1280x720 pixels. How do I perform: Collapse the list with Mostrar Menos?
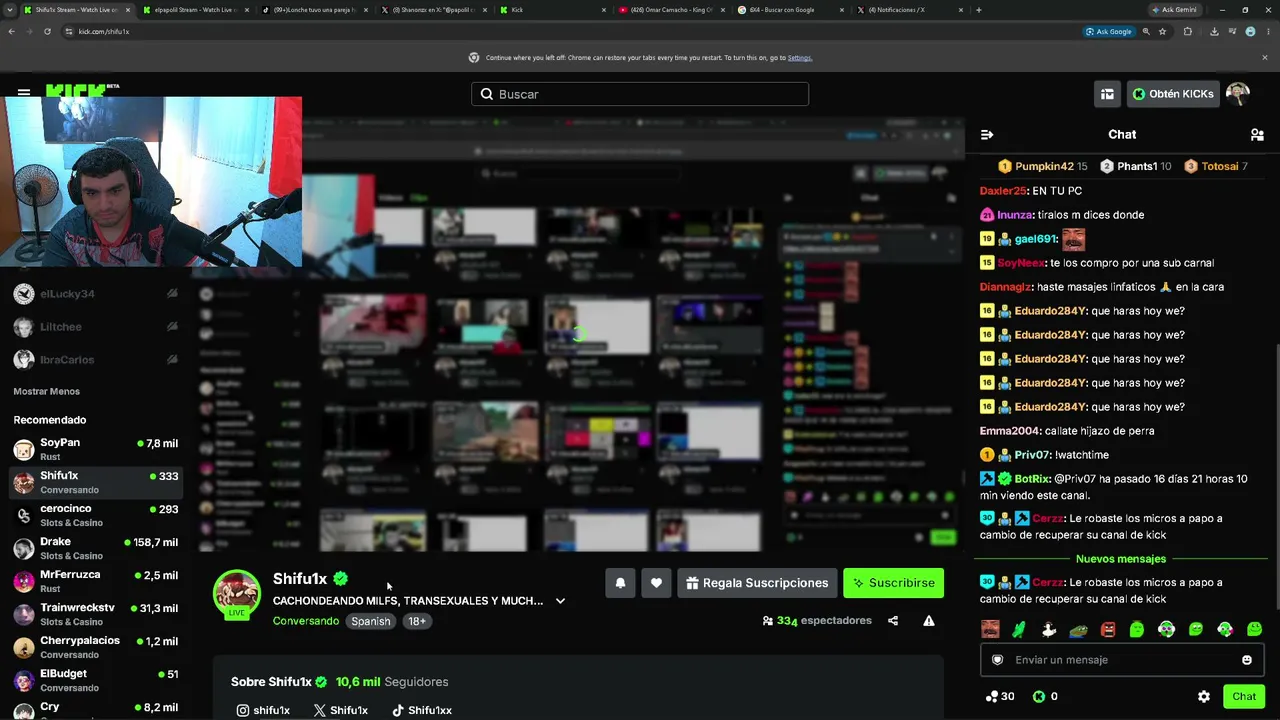click(46, 391)
